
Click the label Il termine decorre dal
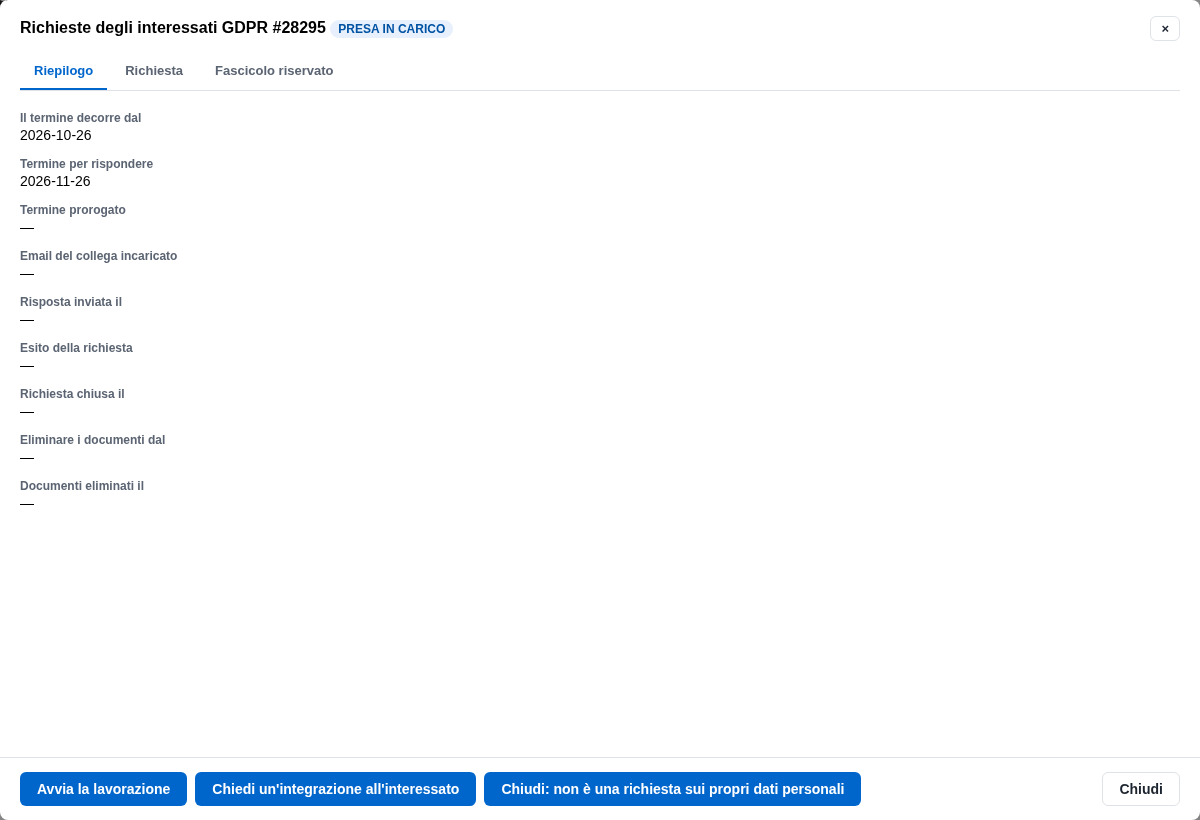pyautogui.click(x=80, y=118)
